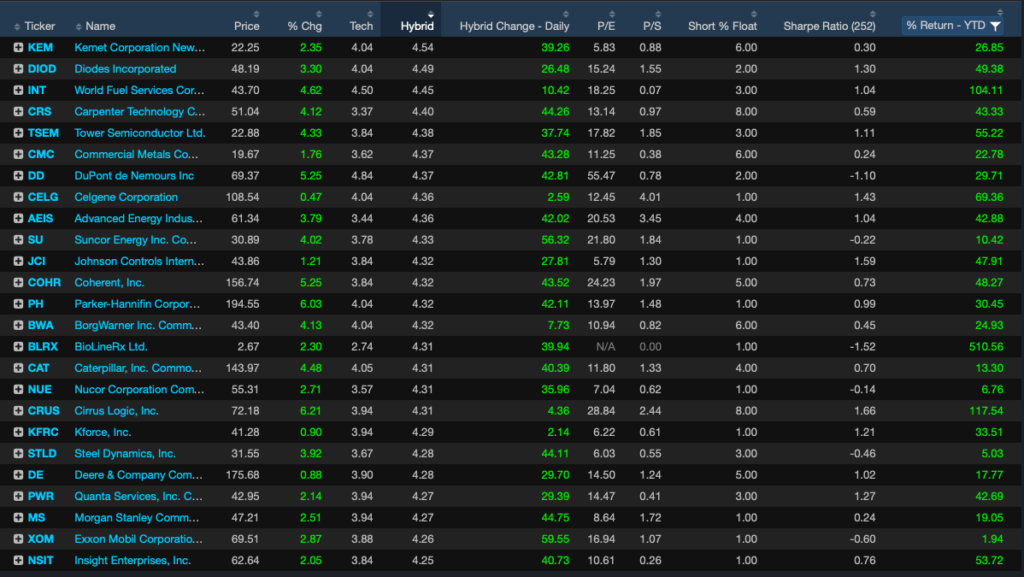Open Coherent, Inc. link
Screen dimensions: 1024x577
click(109, 283)
